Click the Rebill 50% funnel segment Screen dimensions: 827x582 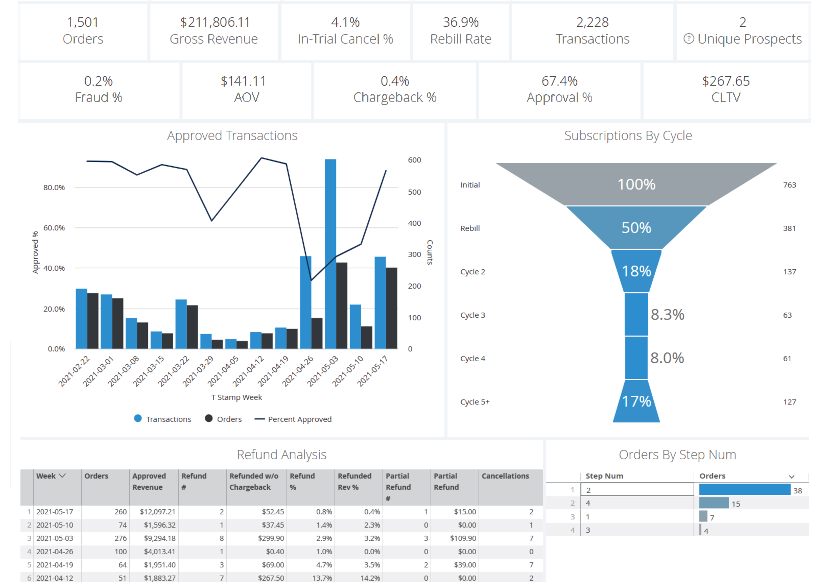pos(636,228)
